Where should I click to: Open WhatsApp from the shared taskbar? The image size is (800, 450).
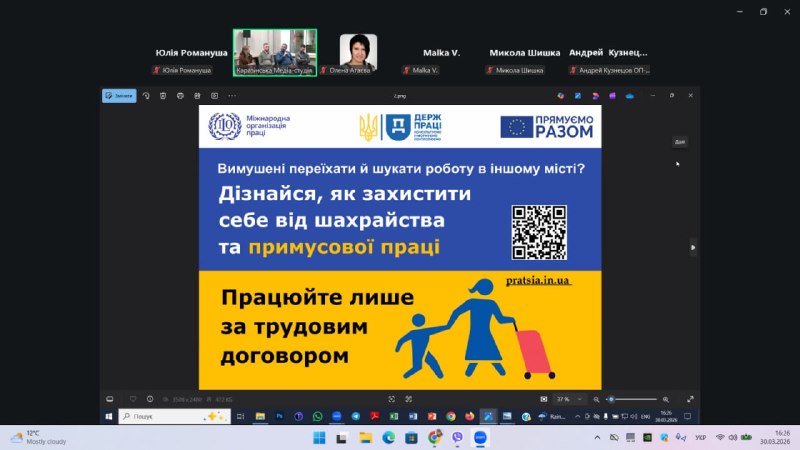click(x=318, y=416)
